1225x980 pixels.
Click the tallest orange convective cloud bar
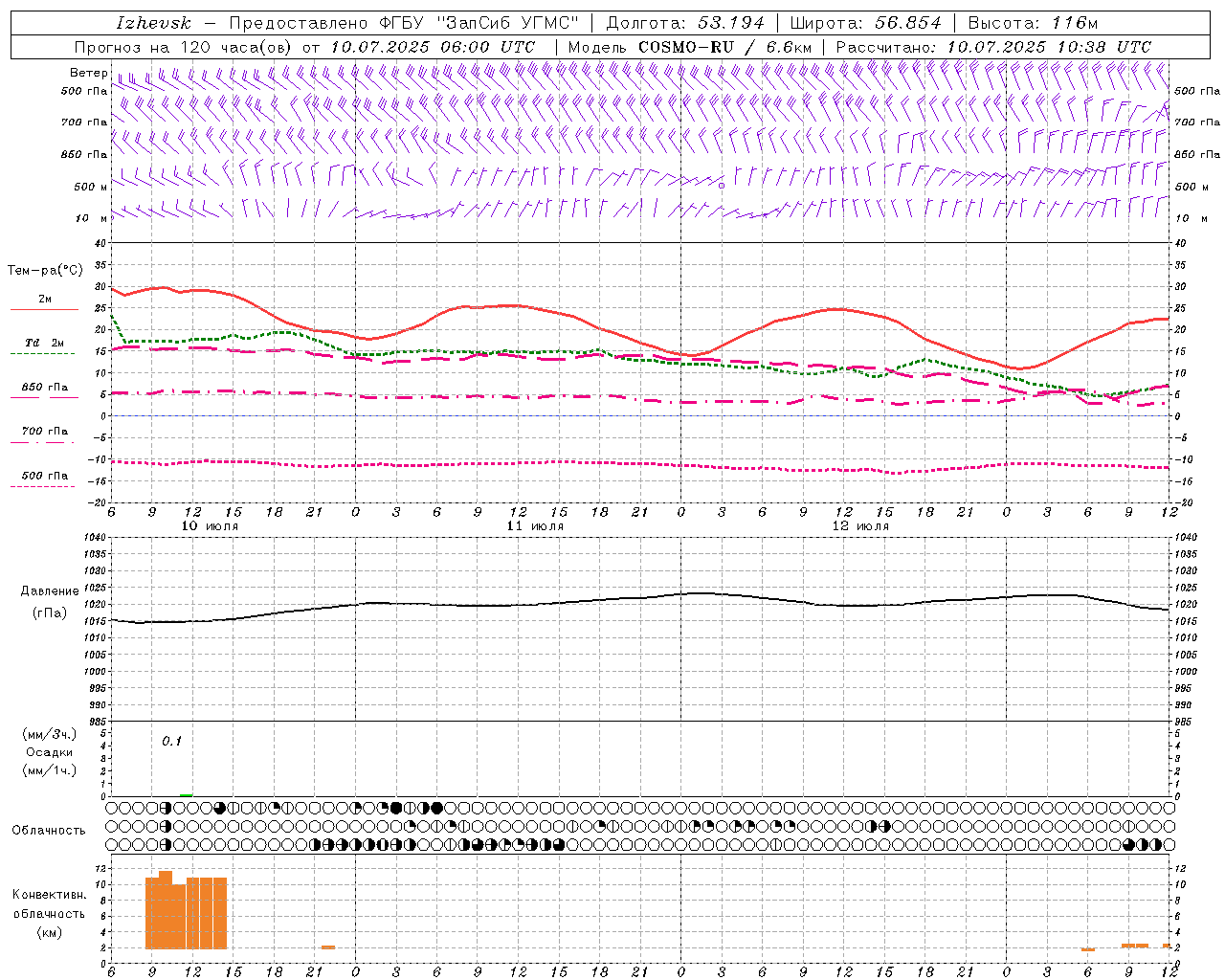[x=166, y=909]
